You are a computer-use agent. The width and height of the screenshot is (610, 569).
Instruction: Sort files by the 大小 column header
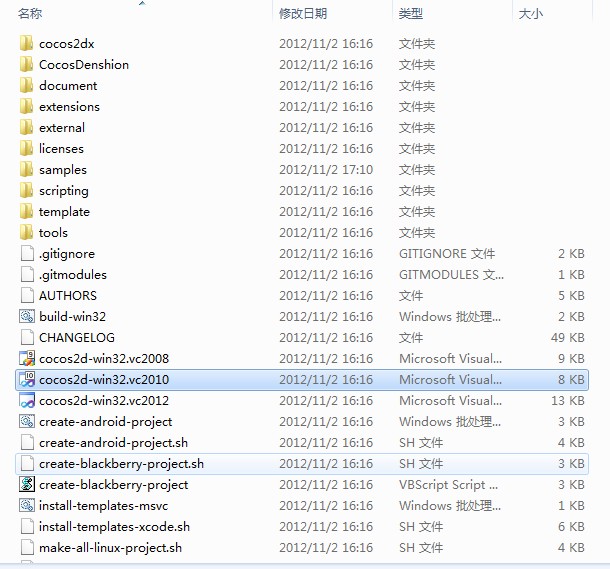pyautogui.click(x=531, y=14)
